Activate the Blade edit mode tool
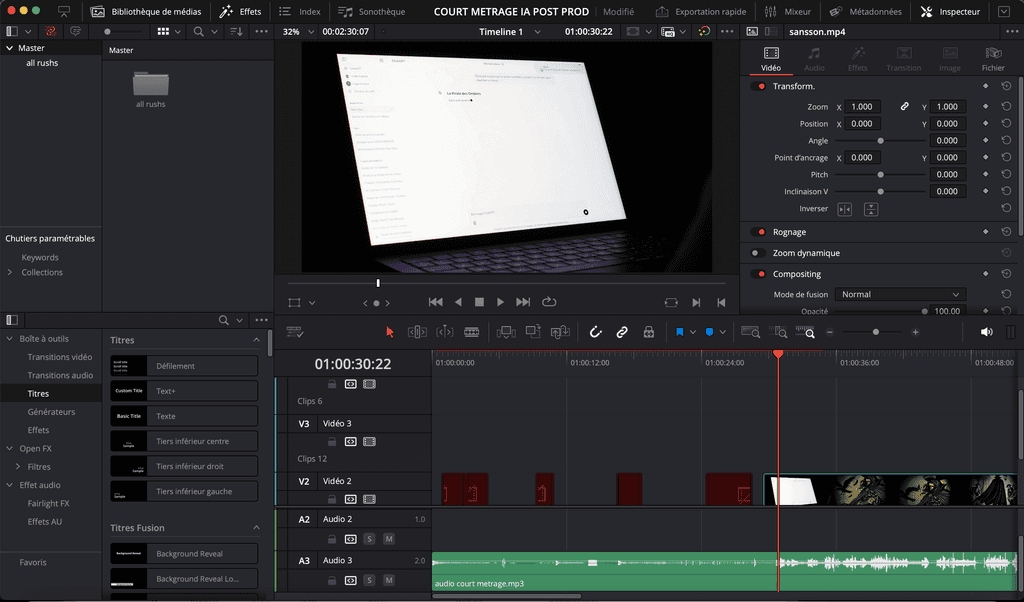Viewport: 1024px width, 602px height. (471, 332)
